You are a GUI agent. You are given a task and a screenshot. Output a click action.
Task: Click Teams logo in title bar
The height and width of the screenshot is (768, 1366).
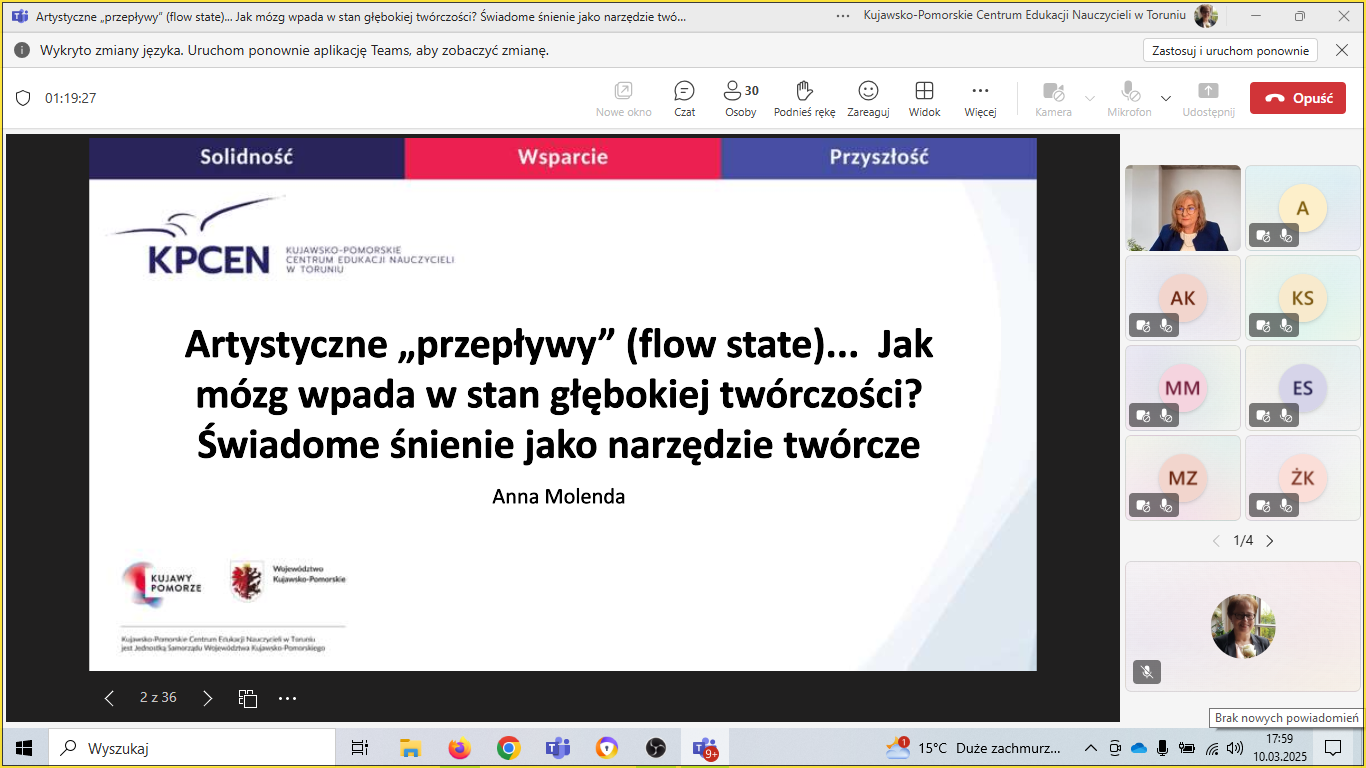[x=19, y=16]
